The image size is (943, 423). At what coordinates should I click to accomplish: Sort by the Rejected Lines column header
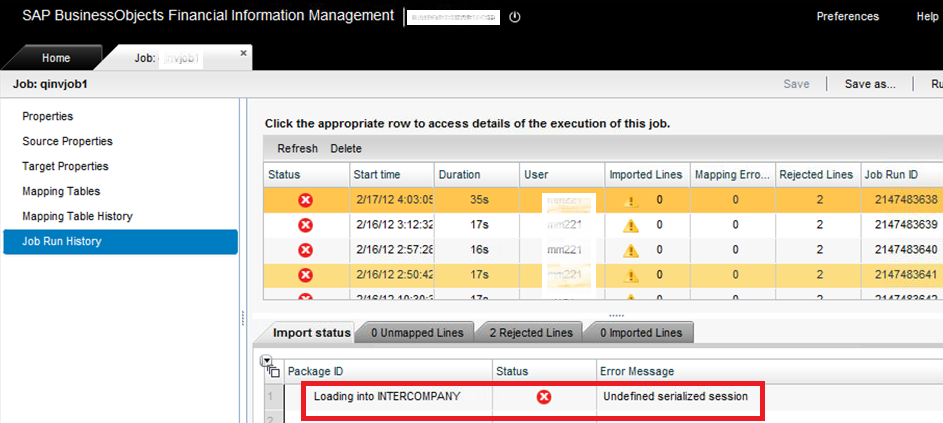818,174
